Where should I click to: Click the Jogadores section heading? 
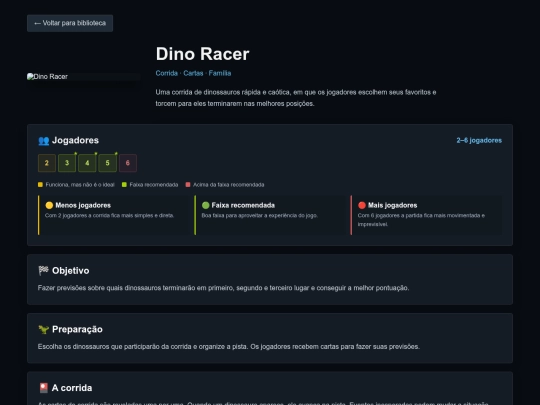pyautogui.click(x=75, y=140)
